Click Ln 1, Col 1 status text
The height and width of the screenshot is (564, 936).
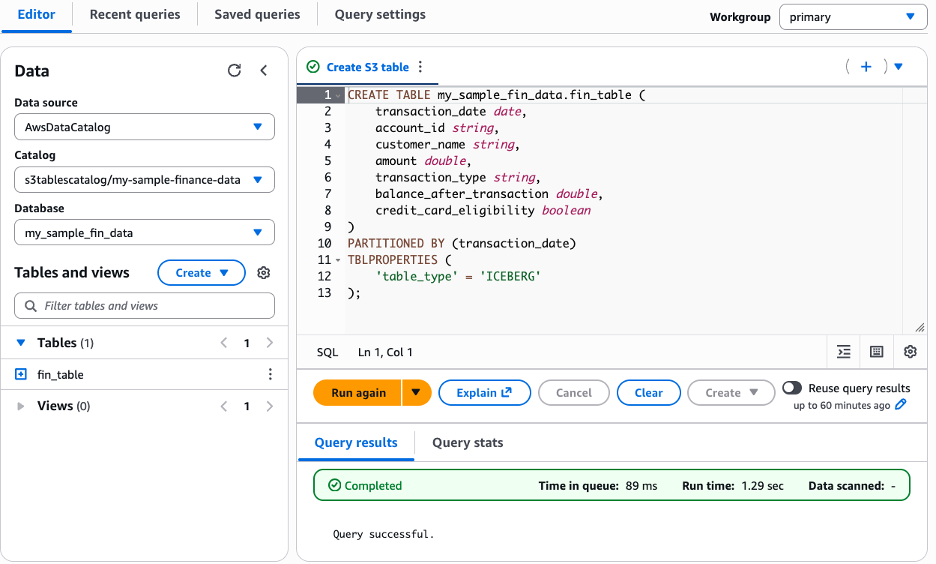tap(385, 352)
